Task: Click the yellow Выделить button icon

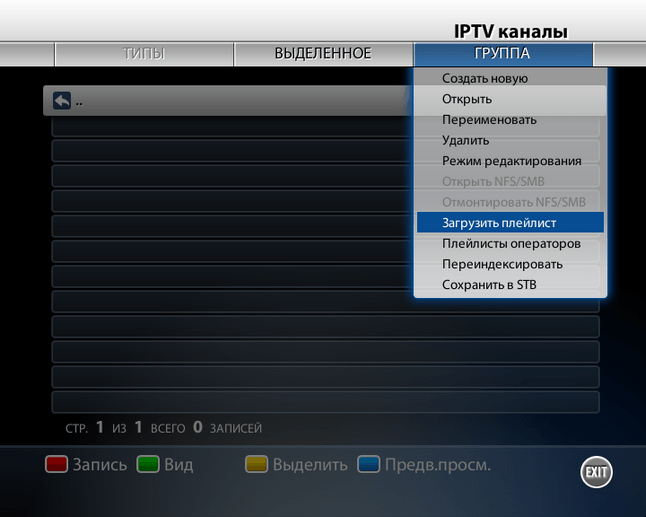Action: tap(256, 464)
